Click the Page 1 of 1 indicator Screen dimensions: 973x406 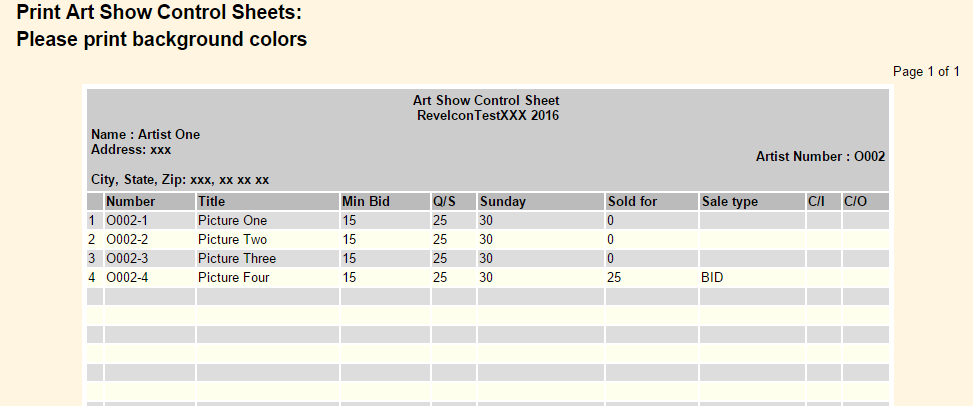point(926,72)
